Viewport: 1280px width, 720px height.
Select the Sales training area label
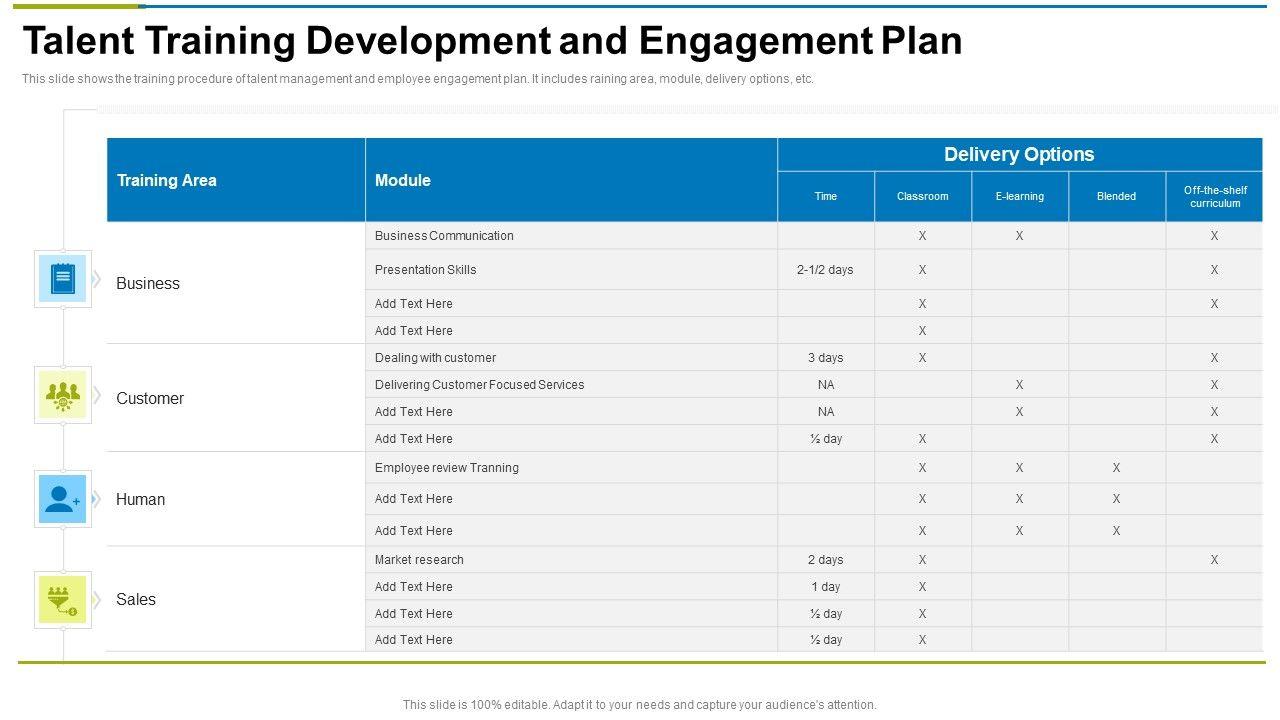pos(136,599)
